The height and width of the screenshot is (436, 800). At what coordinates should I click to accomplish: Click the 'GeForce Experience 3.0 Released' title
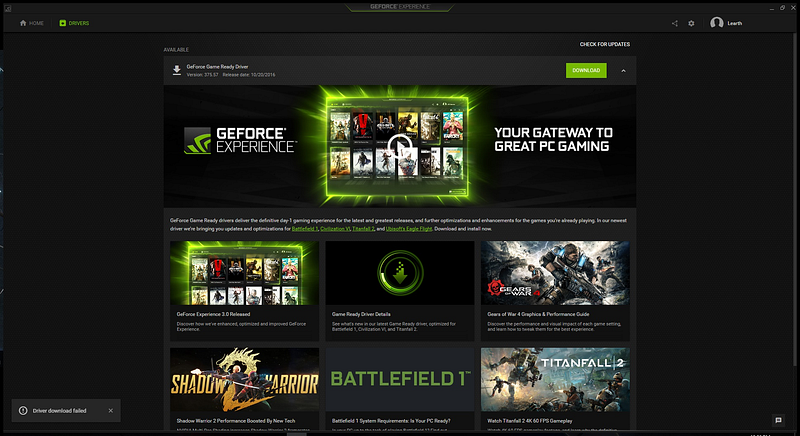[213, 314]
